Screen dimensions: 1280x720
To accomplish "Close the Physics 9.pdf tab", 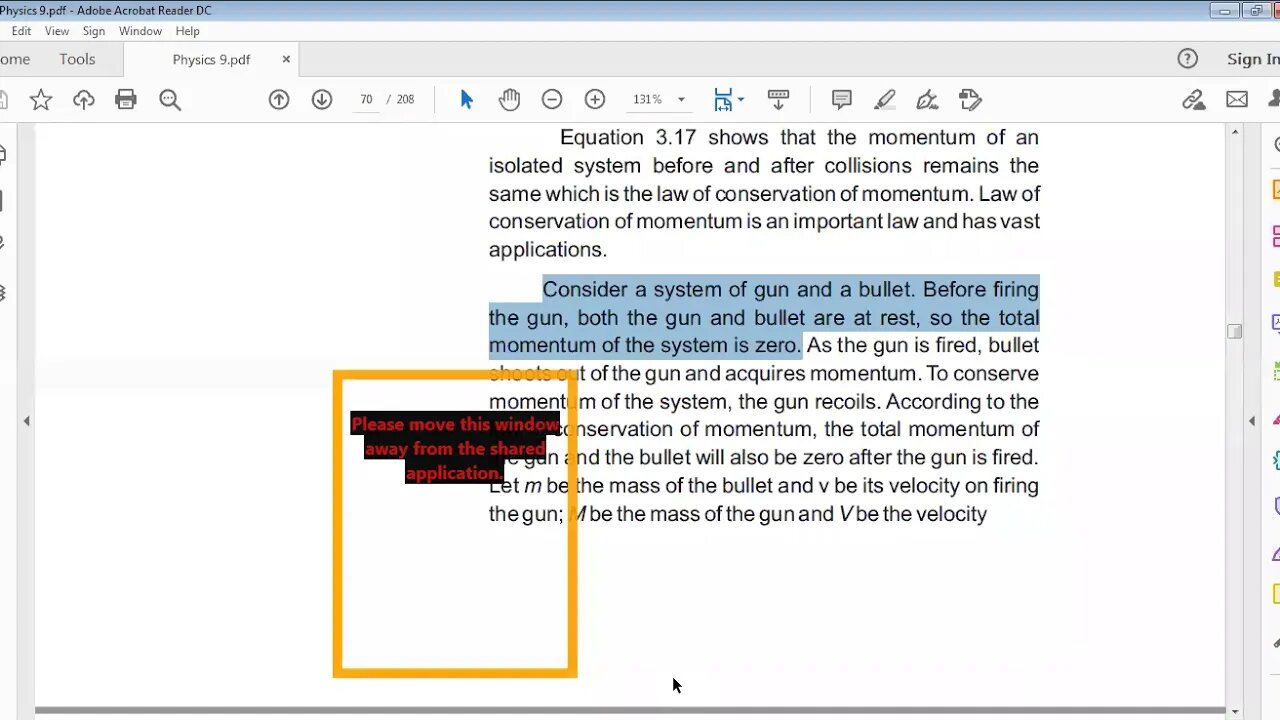I will [x=286, y=59].
